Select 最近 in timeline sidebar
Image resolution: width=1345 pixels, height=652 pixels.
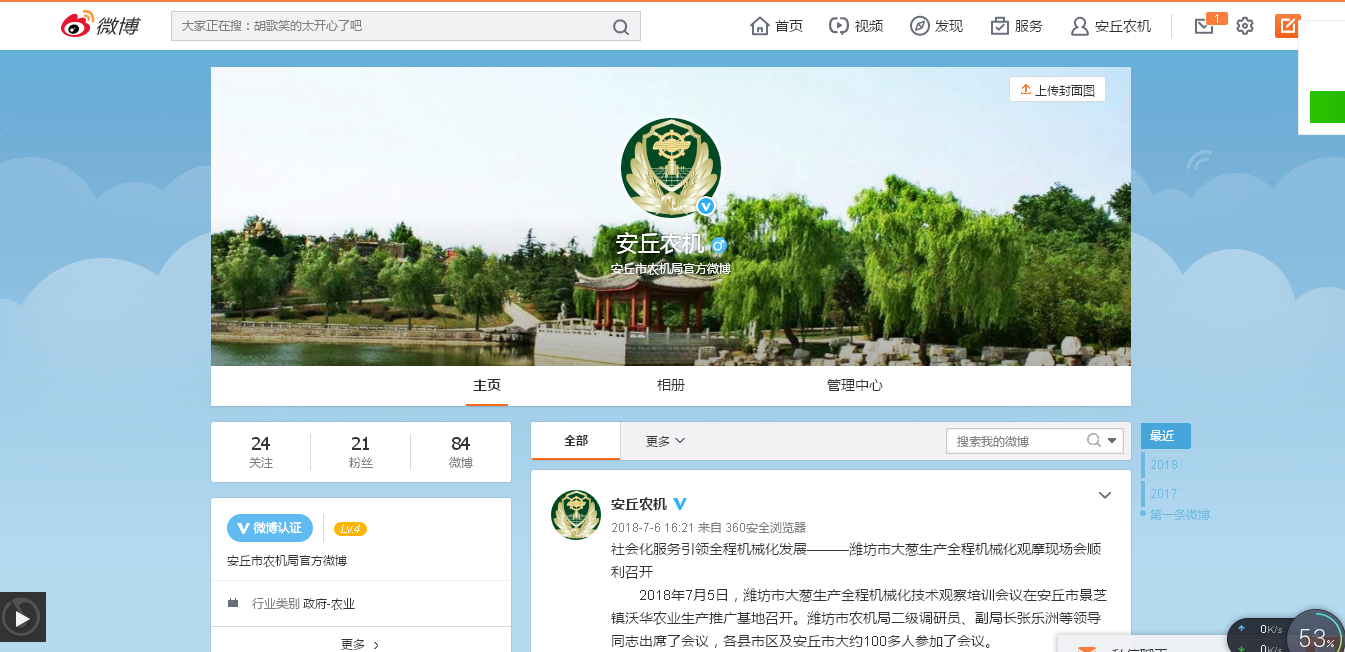pos(1166,436)
